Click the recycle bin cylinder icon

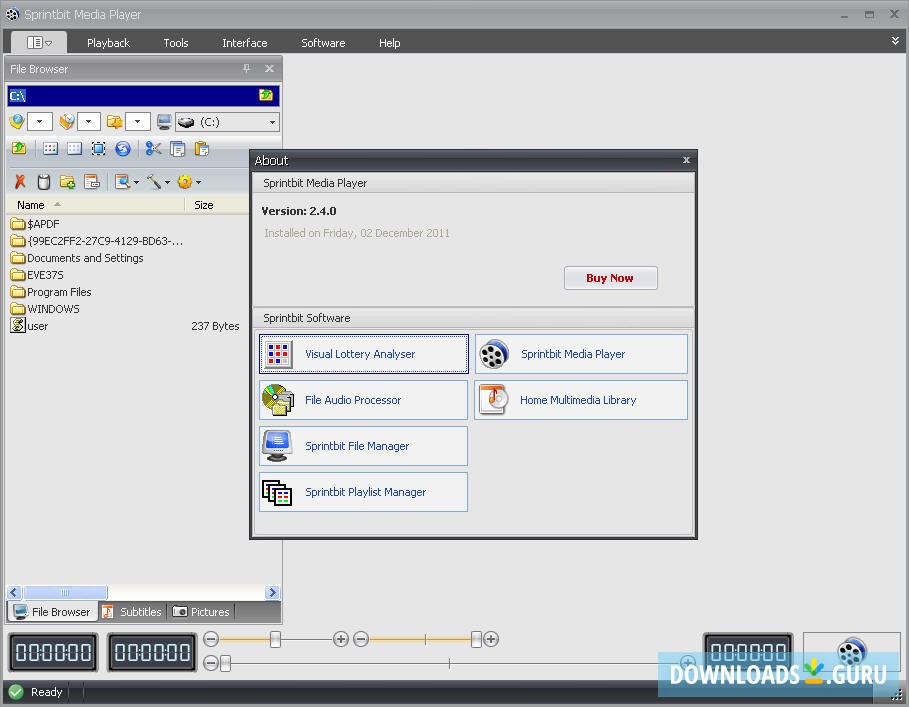pos(43,182)
